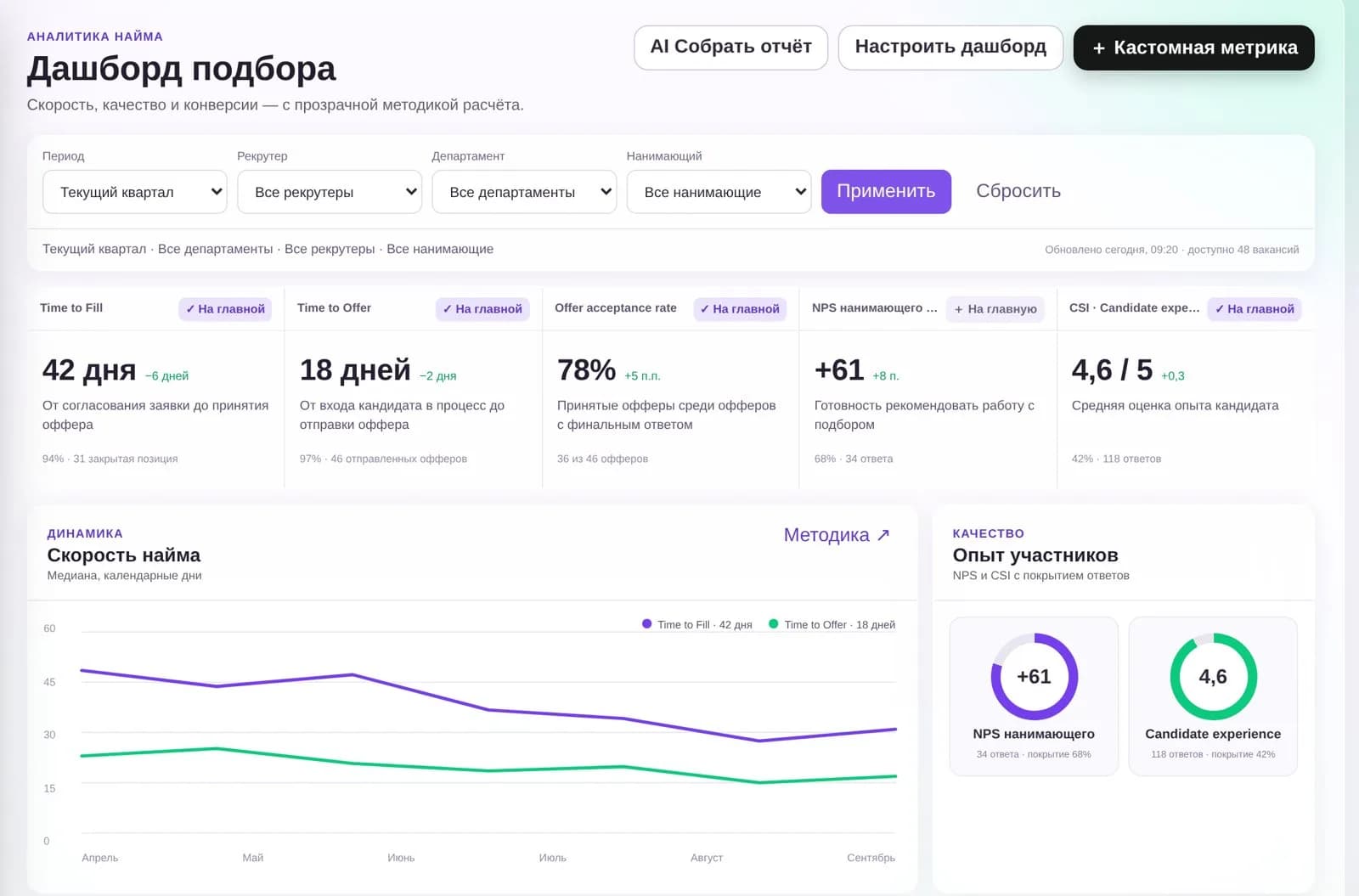Click the 4,6 Candidate experience donut
The height and width of the screenshot is (896, 1359).
(1213, 677)
